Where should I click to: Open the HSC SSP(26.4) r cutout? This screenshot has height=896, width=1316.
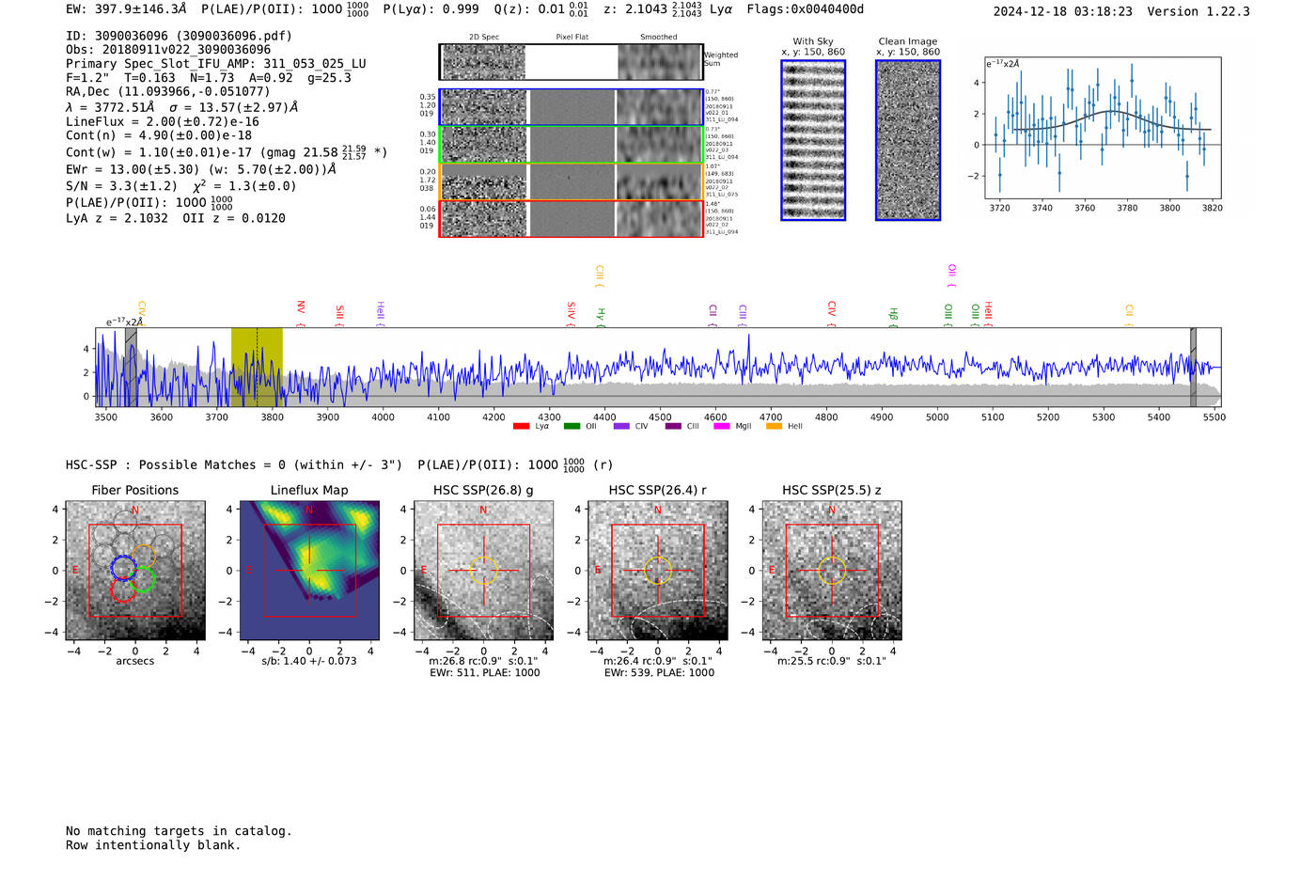(658, 570)
